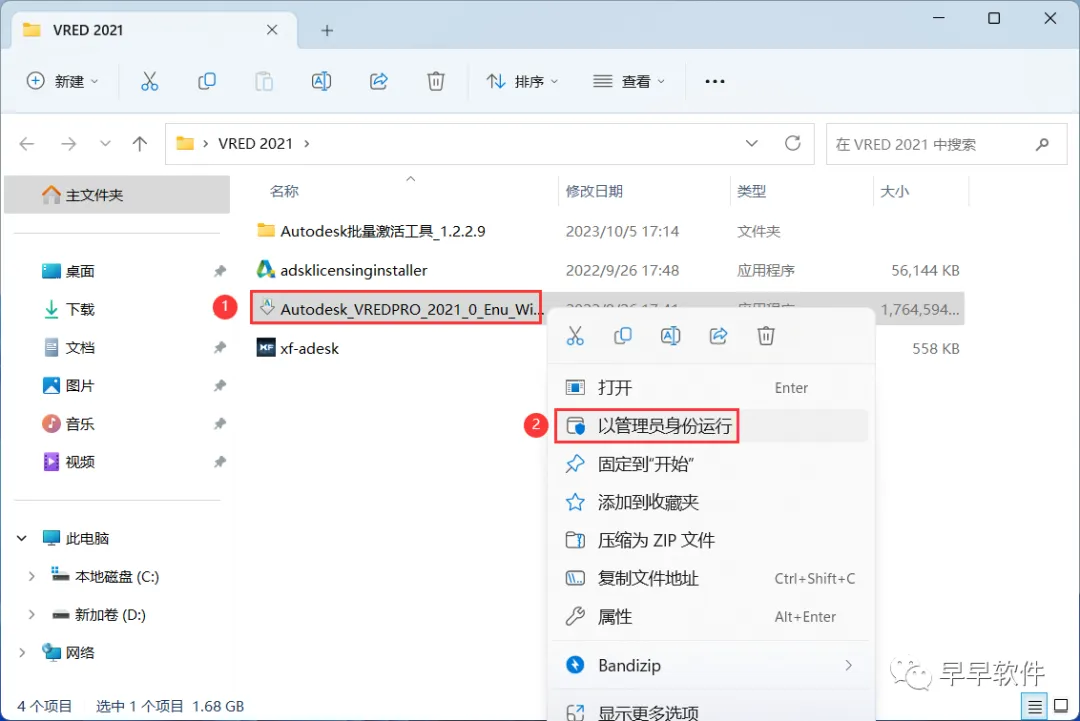1080x721 pixels.
Task: Sort by 名称 column header
Action: (284, 191)
